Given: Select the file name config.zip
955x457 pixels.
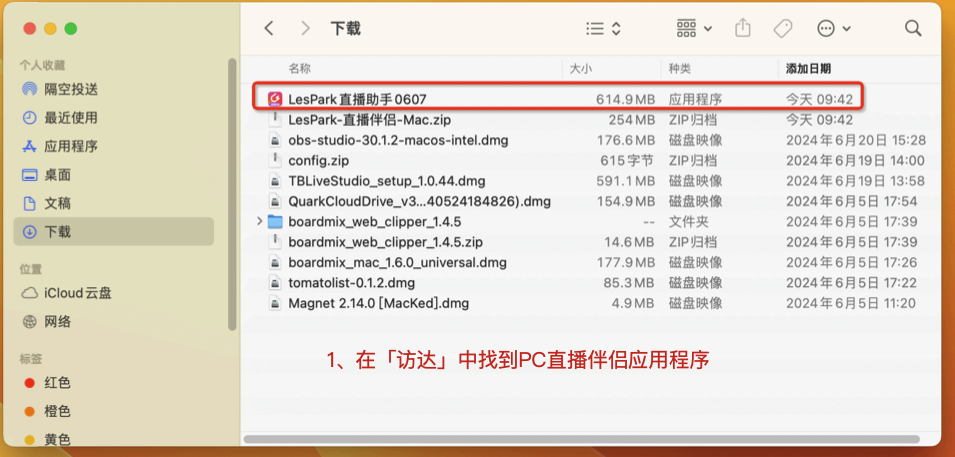Looking at the screenshot, I should pos(319,160).
